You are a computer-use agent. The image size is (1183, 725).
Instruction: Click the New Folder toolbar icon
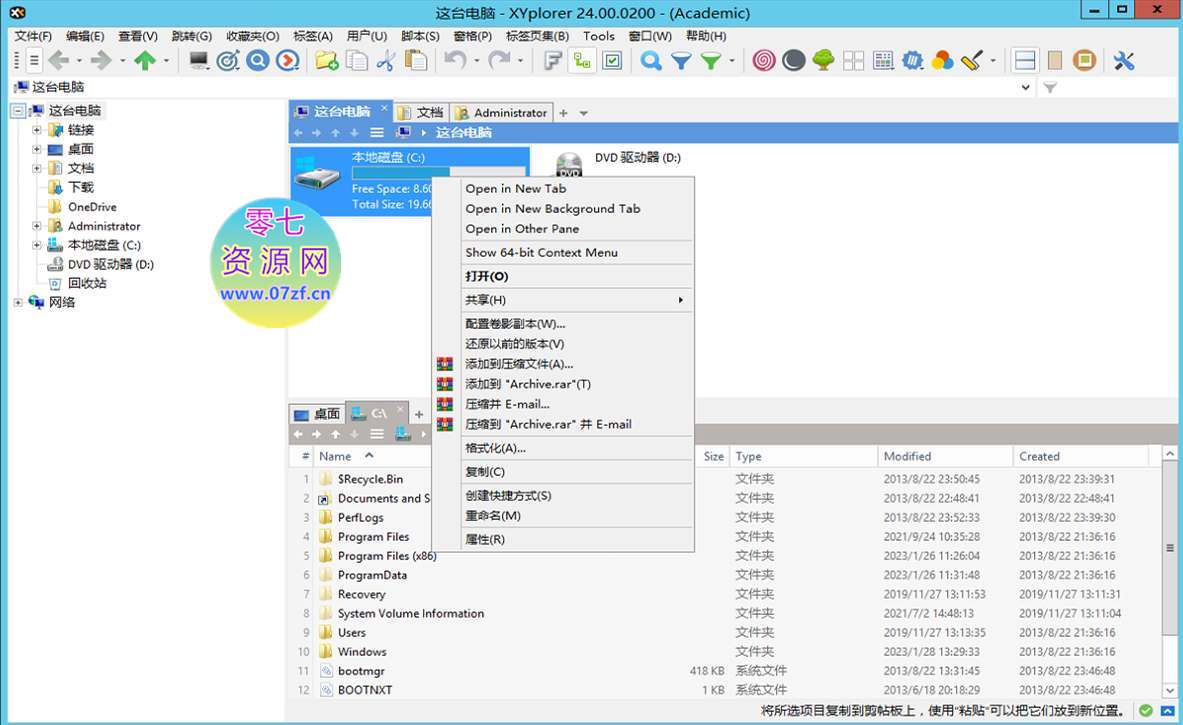pyautogui.click(x=326, y=61)
